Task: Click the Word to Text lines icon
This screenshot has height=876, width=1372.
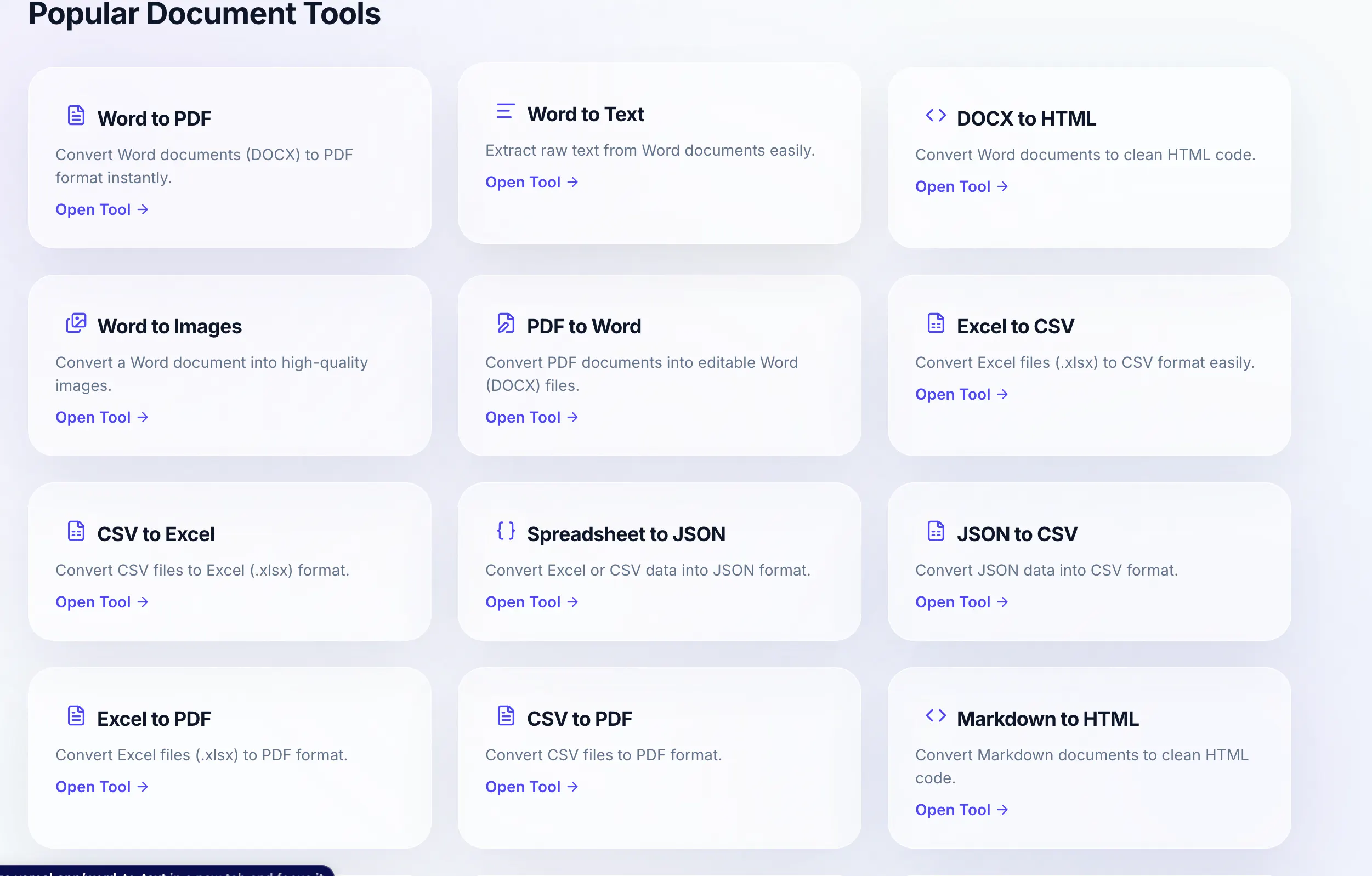Action: coord(506,111)
